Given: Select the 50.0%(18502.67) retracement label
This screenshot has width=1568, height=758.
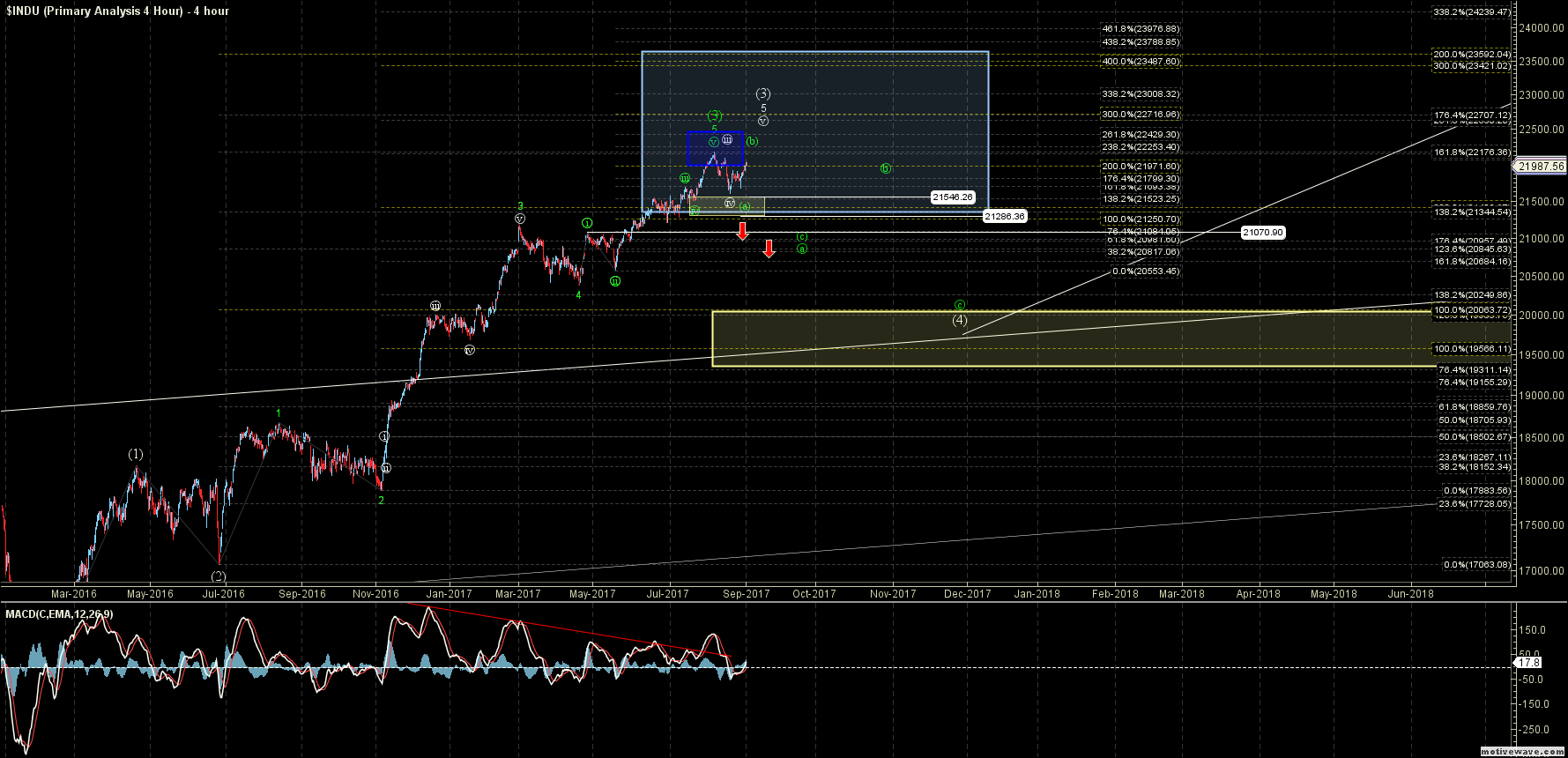Looking at the screenshot, I should [x=1475, y=437].
